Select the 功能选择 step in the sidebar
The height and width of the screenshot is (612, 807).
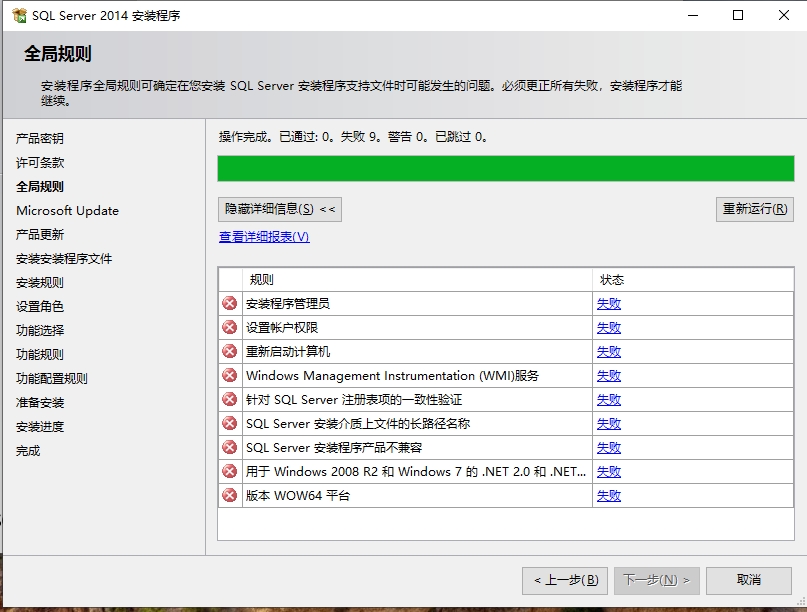pyautogui.click(x=40, y=330)
